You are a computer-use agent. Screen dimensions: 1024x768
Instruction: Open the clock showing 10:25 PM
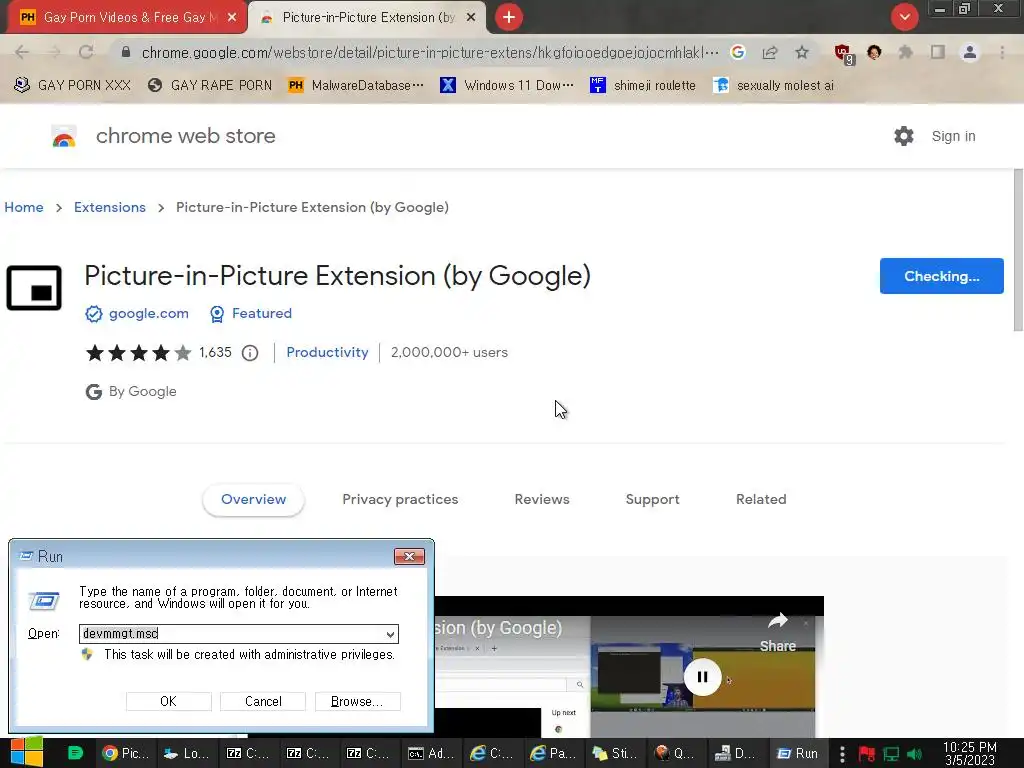click(x=970, y=754)
